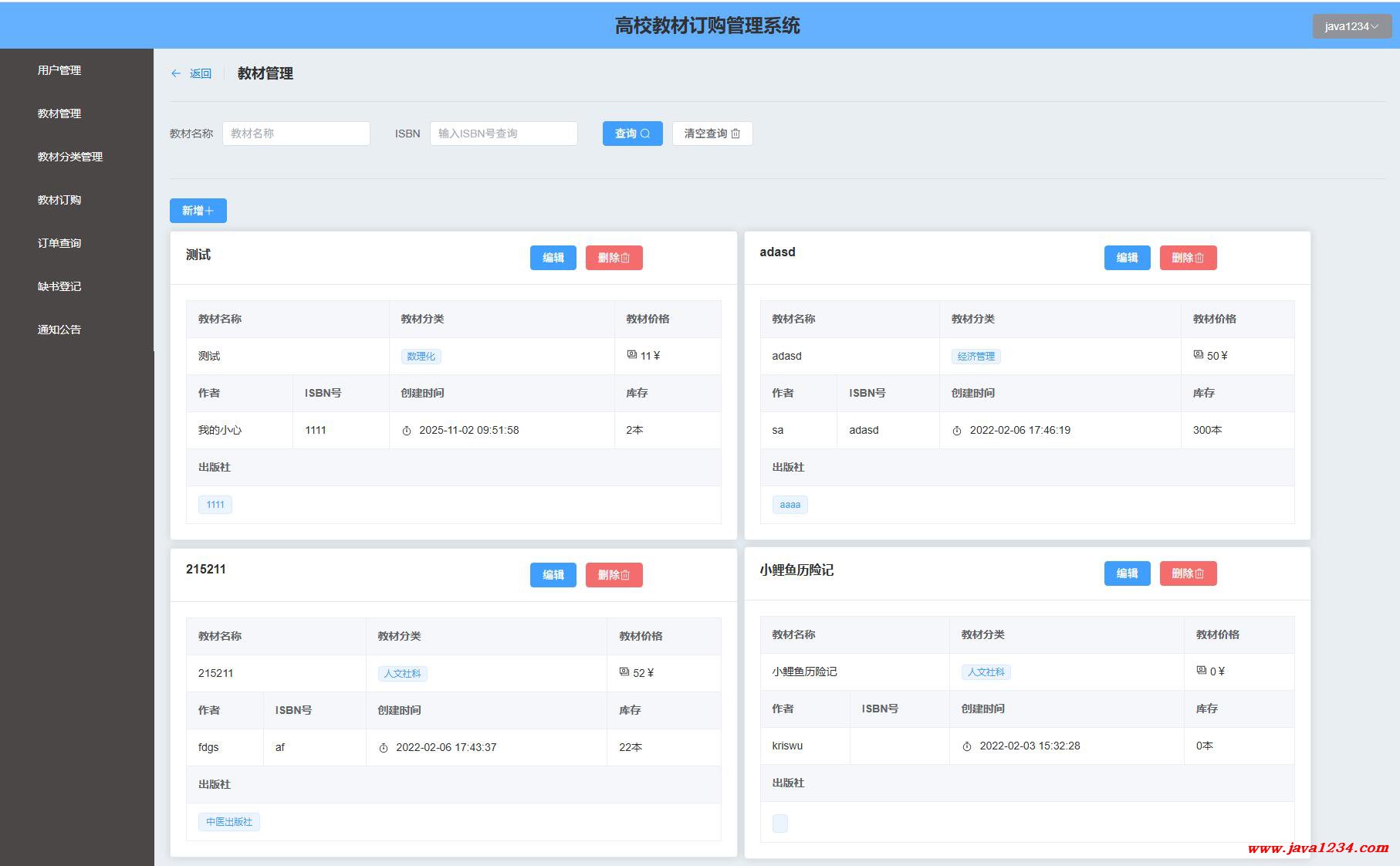Open 通知公告 sidebar item

(59, 330)
